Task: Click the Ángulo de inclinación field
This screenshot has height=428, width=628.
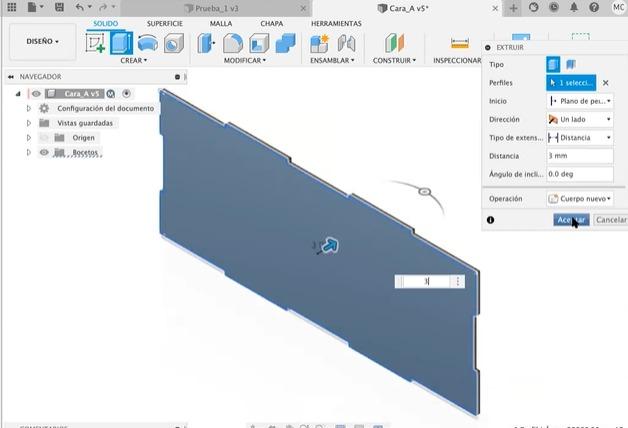Action: [x=580, y=174]
